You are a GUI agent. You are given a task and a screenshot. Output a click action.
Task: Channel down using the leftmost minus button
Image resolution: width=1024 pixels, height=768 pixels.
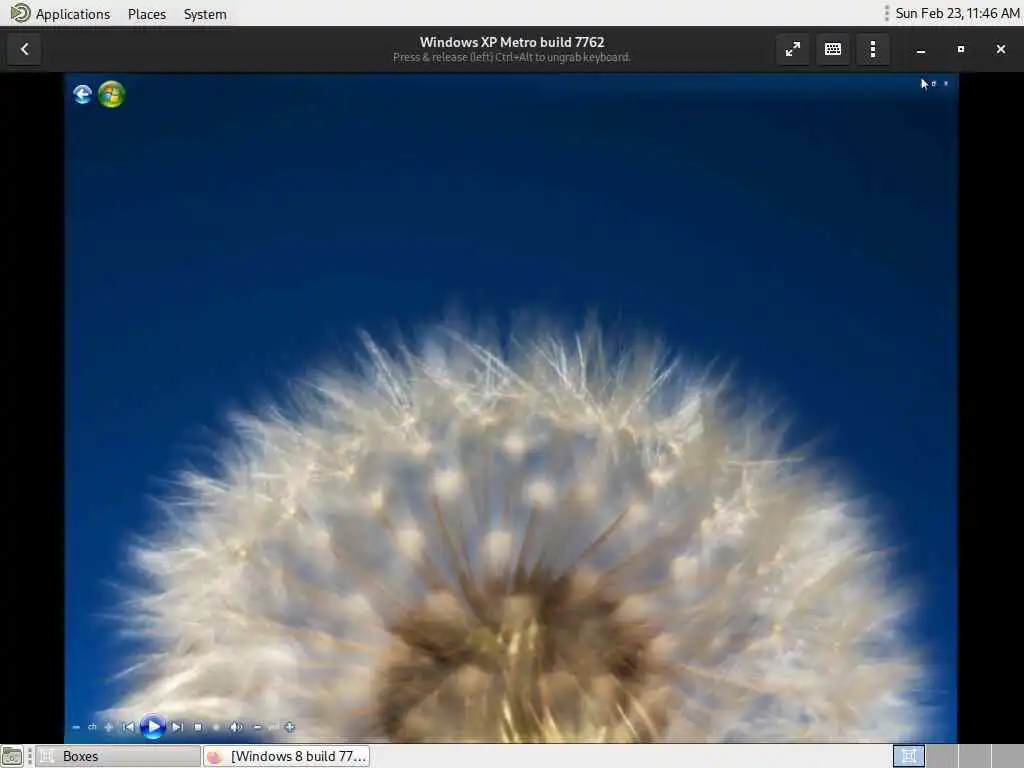(76, 727)
